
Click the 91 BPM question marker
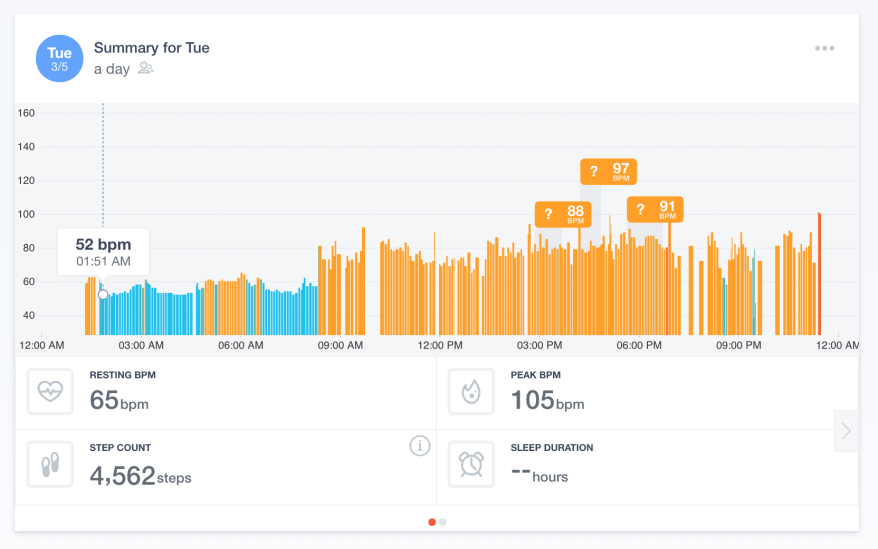point(655,209)
